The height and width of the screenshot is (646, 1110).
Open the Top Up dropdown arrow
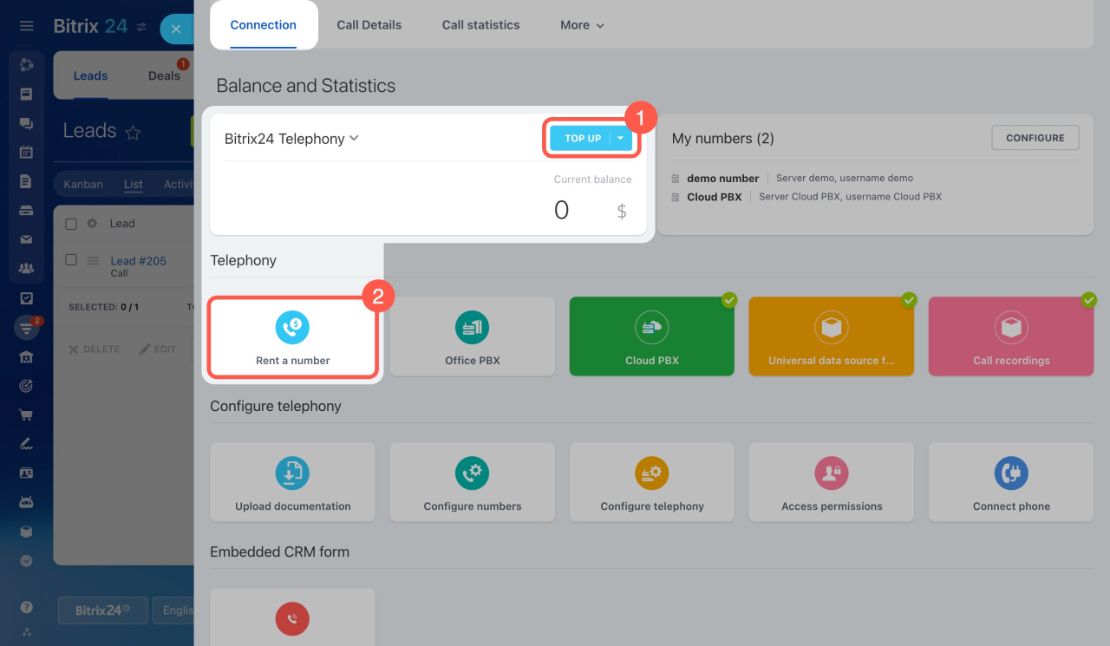(621, 138)
